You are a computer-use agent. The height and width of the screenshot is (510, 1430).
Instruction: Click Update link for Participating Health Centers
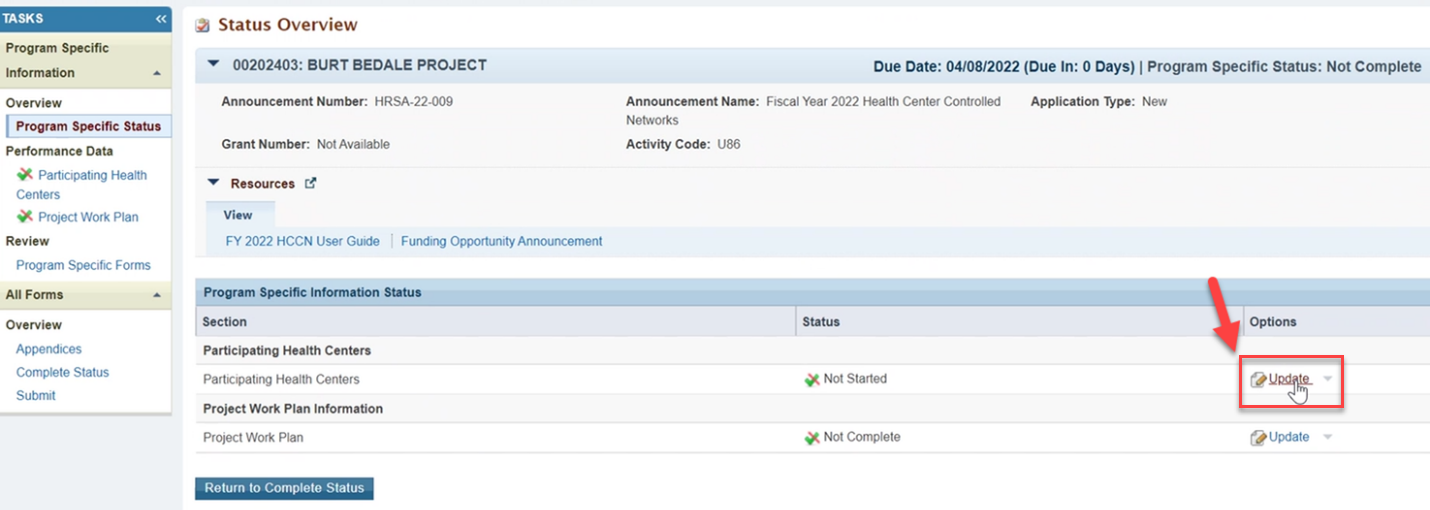click(x=1289, y=379)
